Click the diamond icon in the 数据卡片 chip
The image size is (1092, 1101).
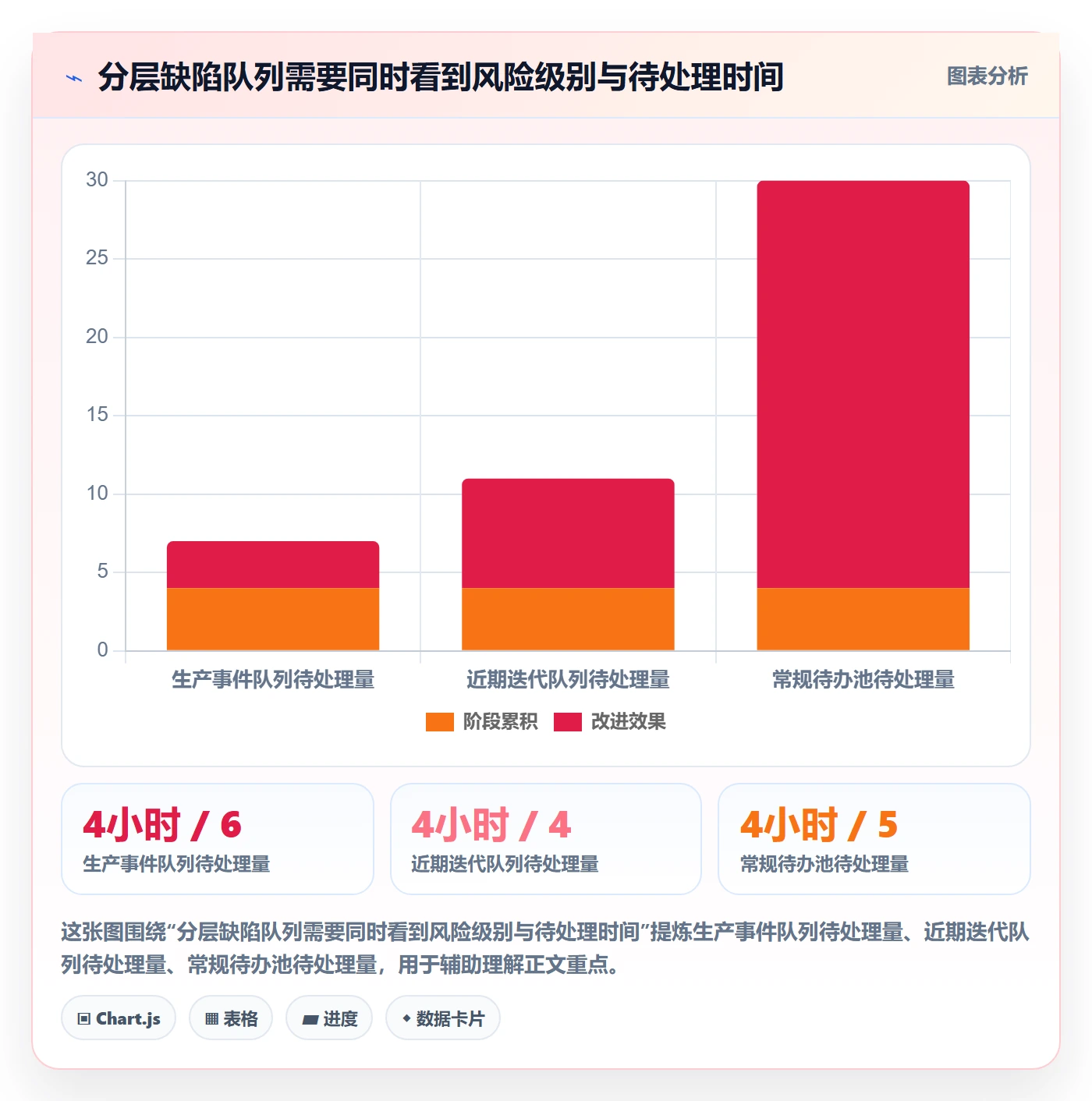click(406, 1018)
